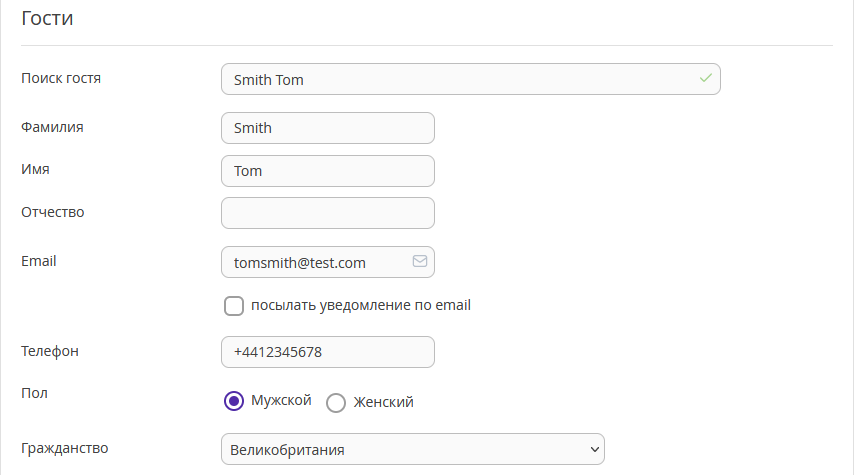Select the Женский radio button
This screenshot has height=475, width=854.
tap(336, 403)
